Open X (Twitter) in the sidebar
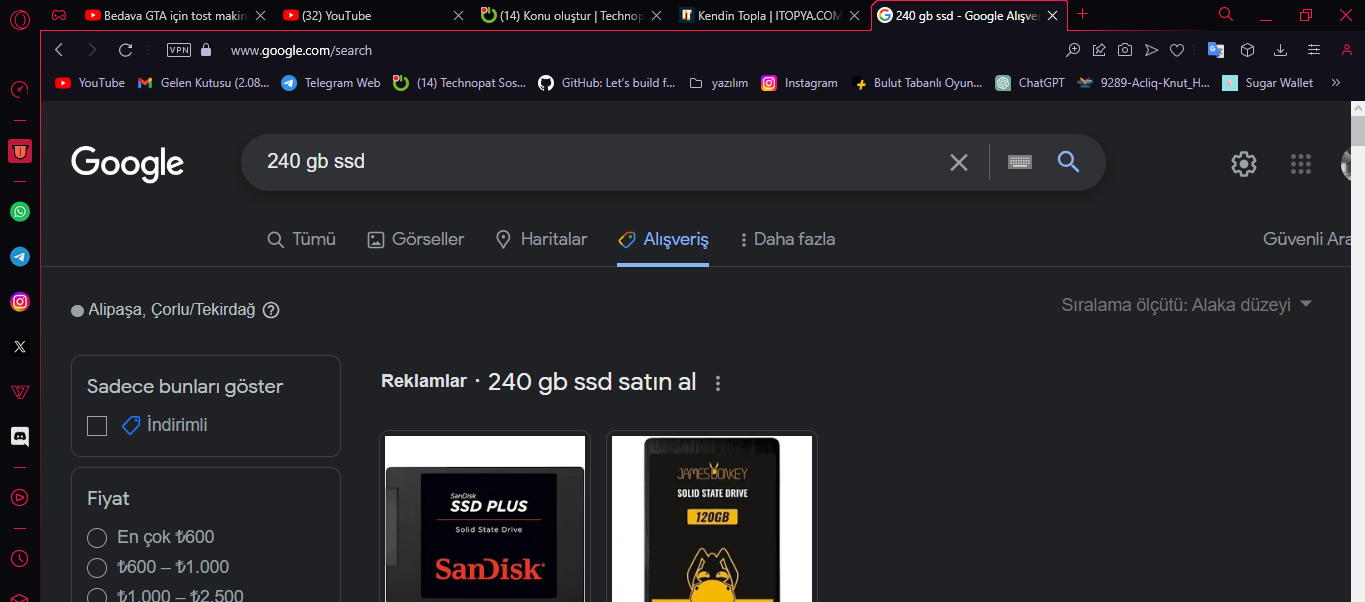This screenshot has width=1365, height=602. tap(20, 347)
